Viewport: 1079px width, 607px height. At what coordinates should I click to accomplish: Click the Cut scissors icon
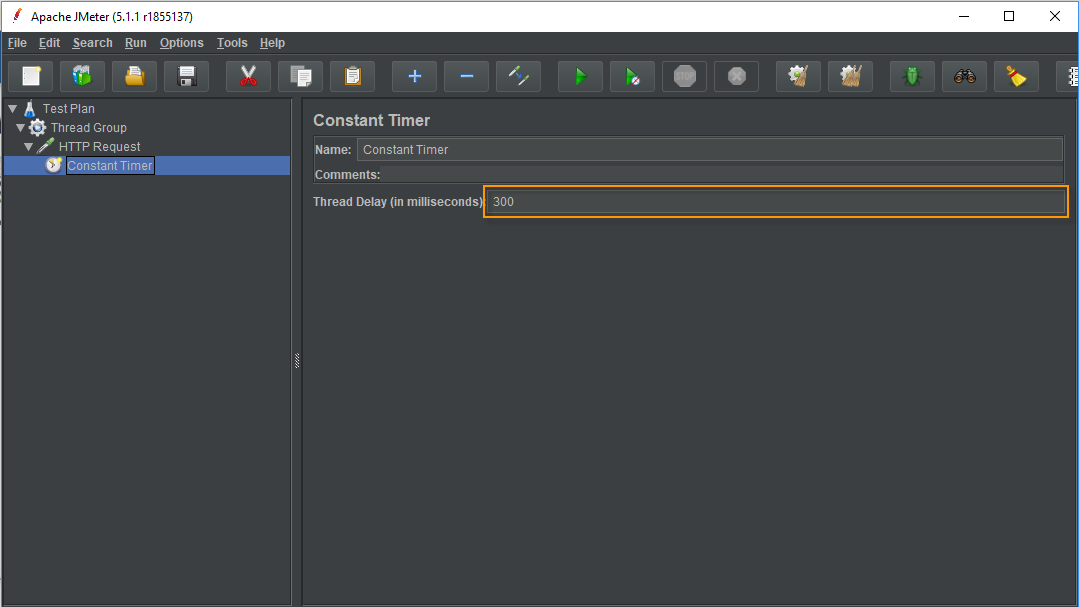(248, 76)
